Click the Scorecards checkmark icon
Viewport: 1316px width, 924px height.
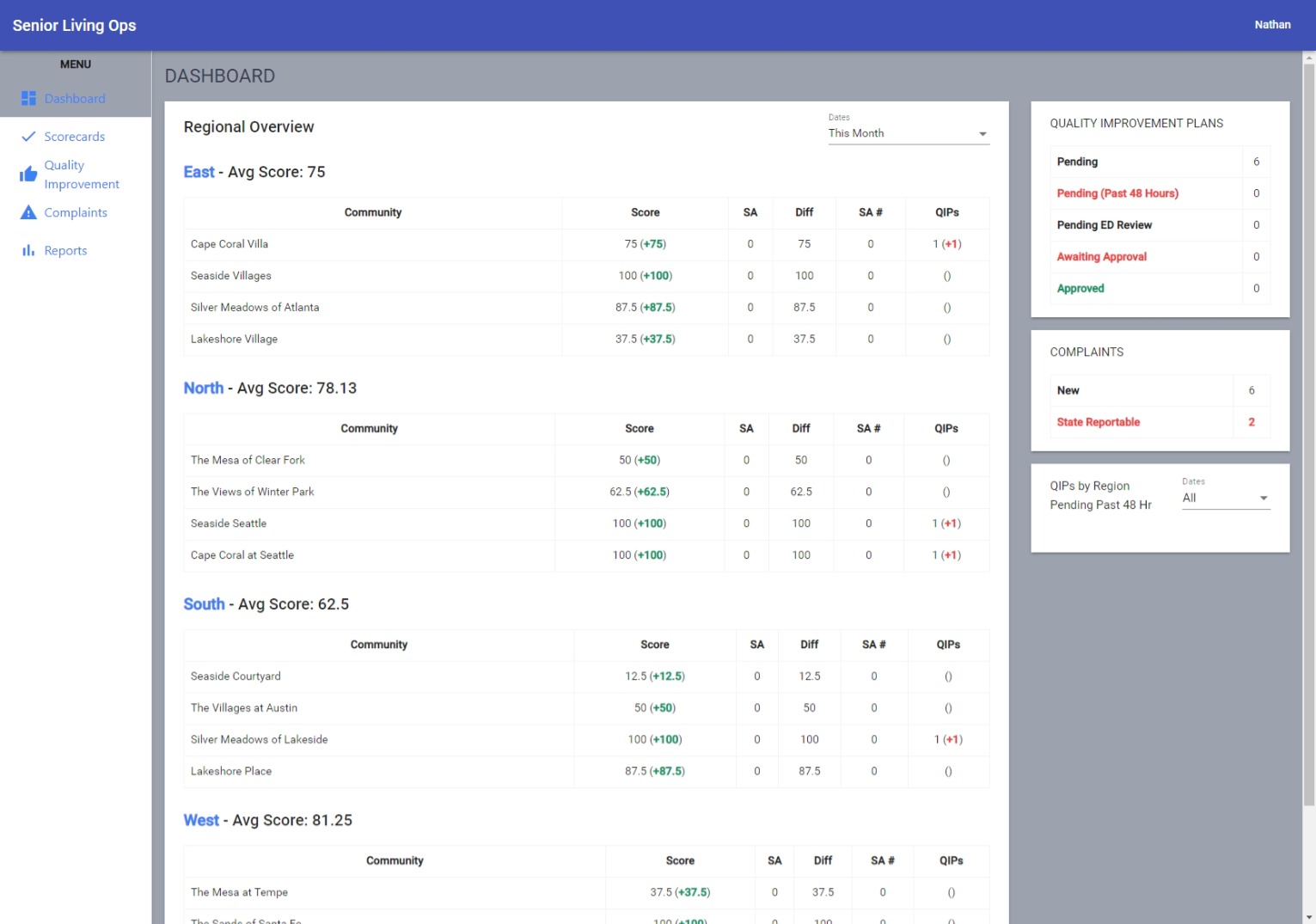point(28,137)
